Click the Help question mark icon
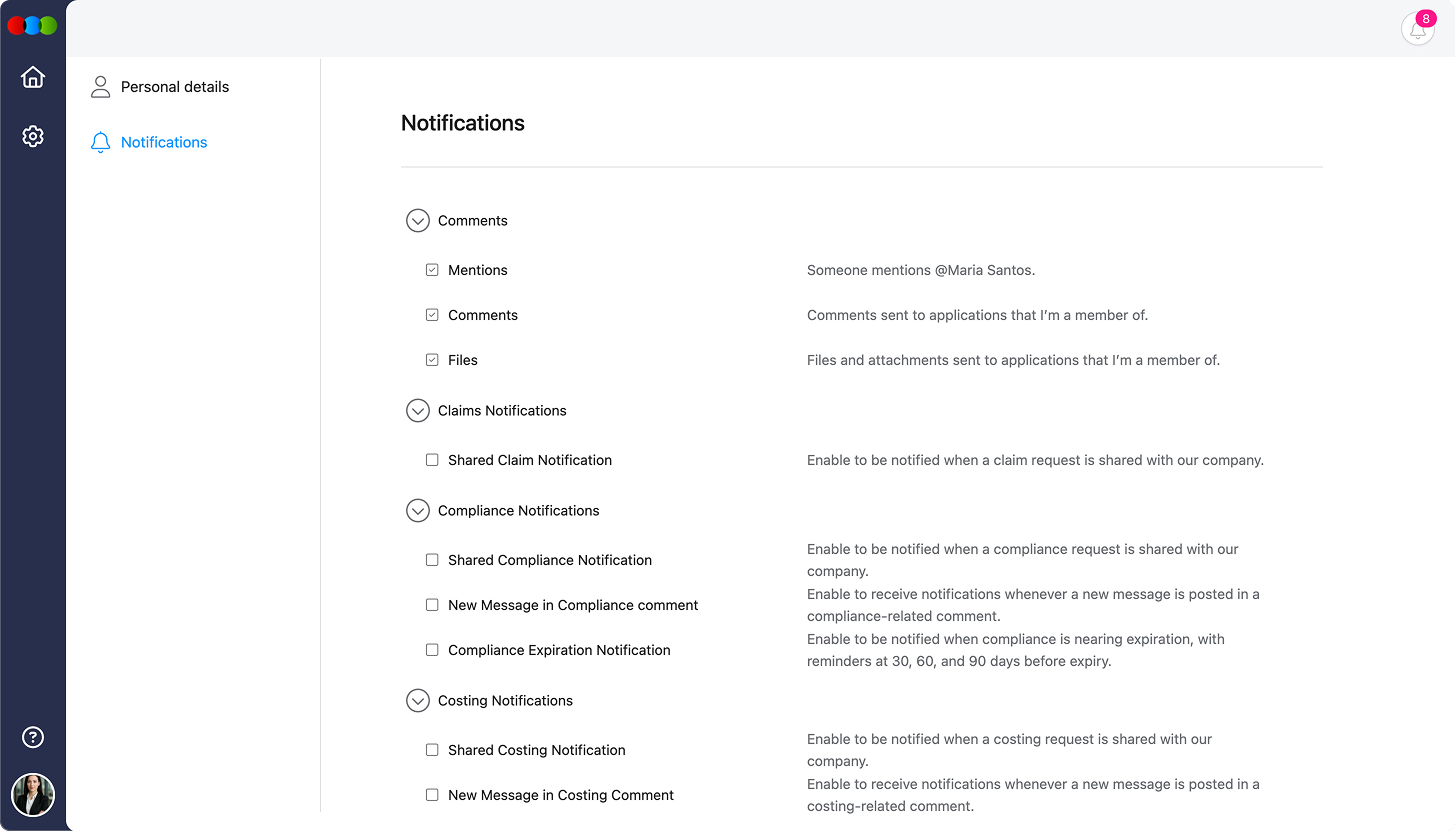 click(33, 737)
